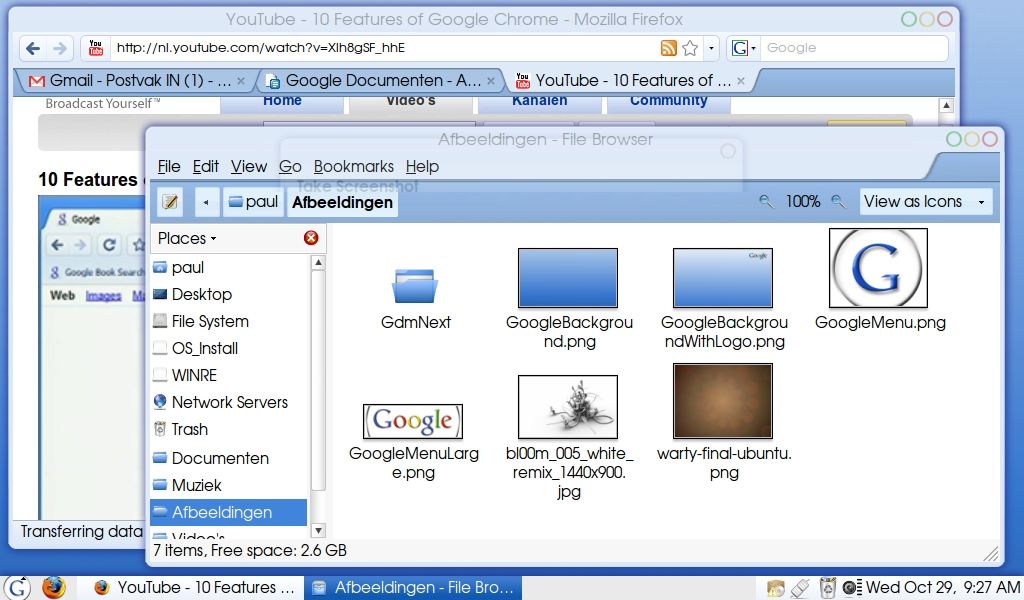Open Places side pane dropdown
Image resolution: width=1024 pixels, height=600 pixels.
[187, 238]
